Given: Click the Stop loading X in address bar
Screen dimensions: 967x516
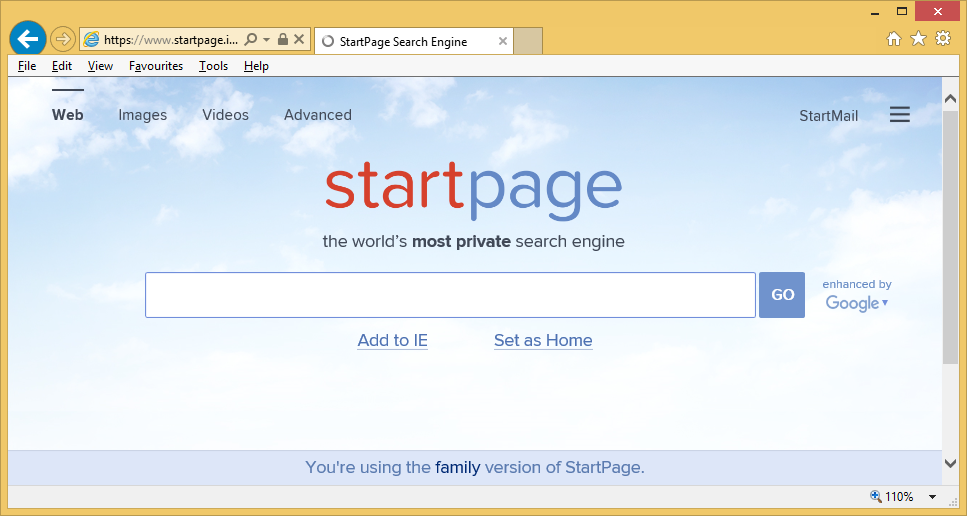Looking at the screenshot, I should tap(299, 39).
